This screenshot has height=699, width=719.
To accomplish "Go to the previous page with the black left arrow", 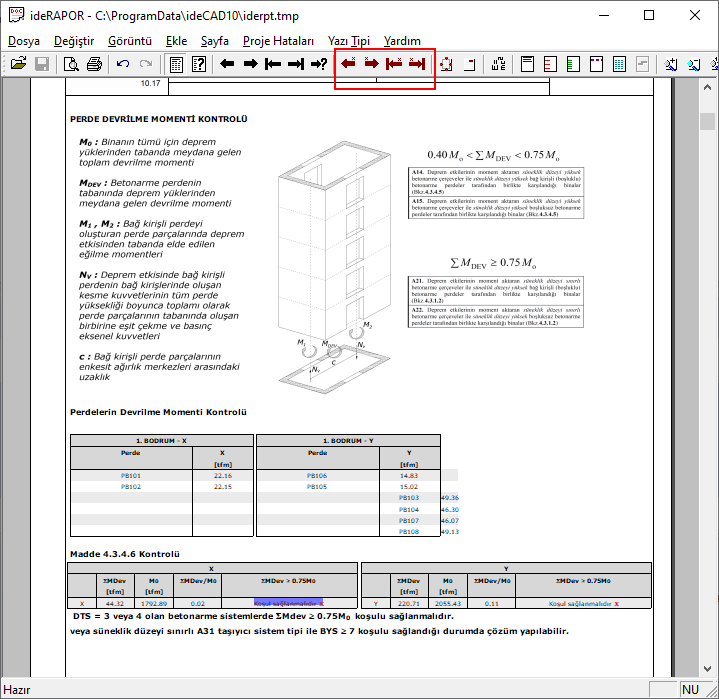I will click(227, 64).
